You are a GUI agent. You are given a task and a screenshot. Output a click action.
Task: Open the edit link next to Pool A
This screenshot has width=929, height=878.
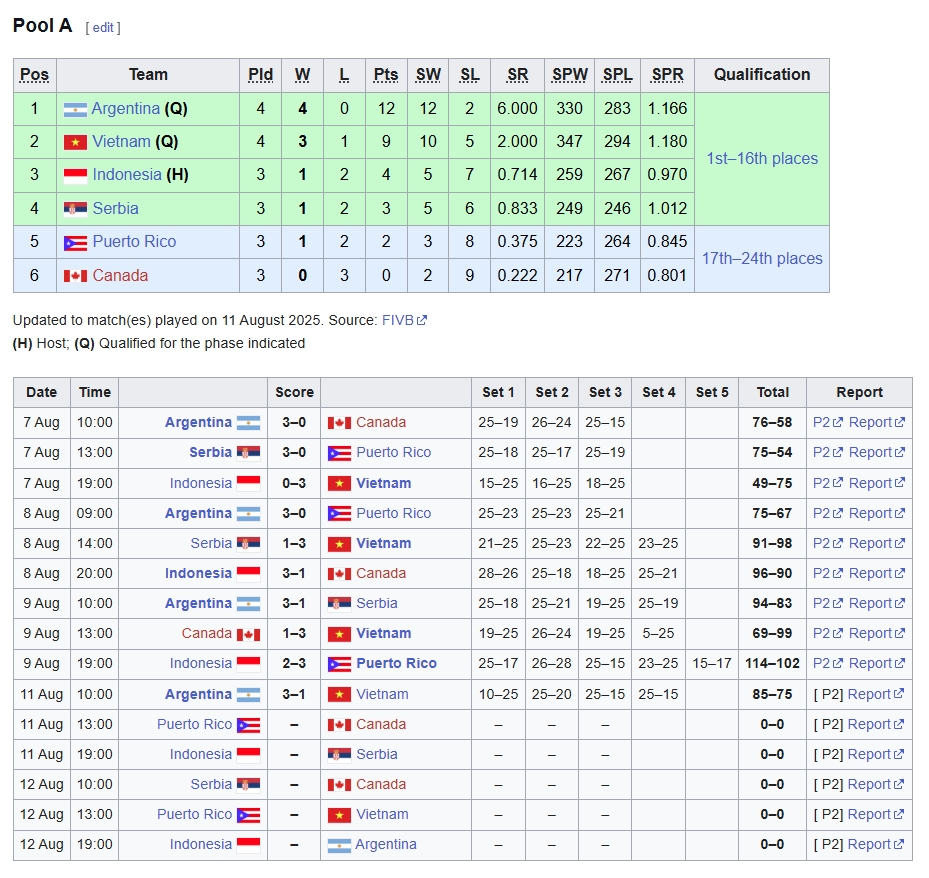(x=103, y=28)
